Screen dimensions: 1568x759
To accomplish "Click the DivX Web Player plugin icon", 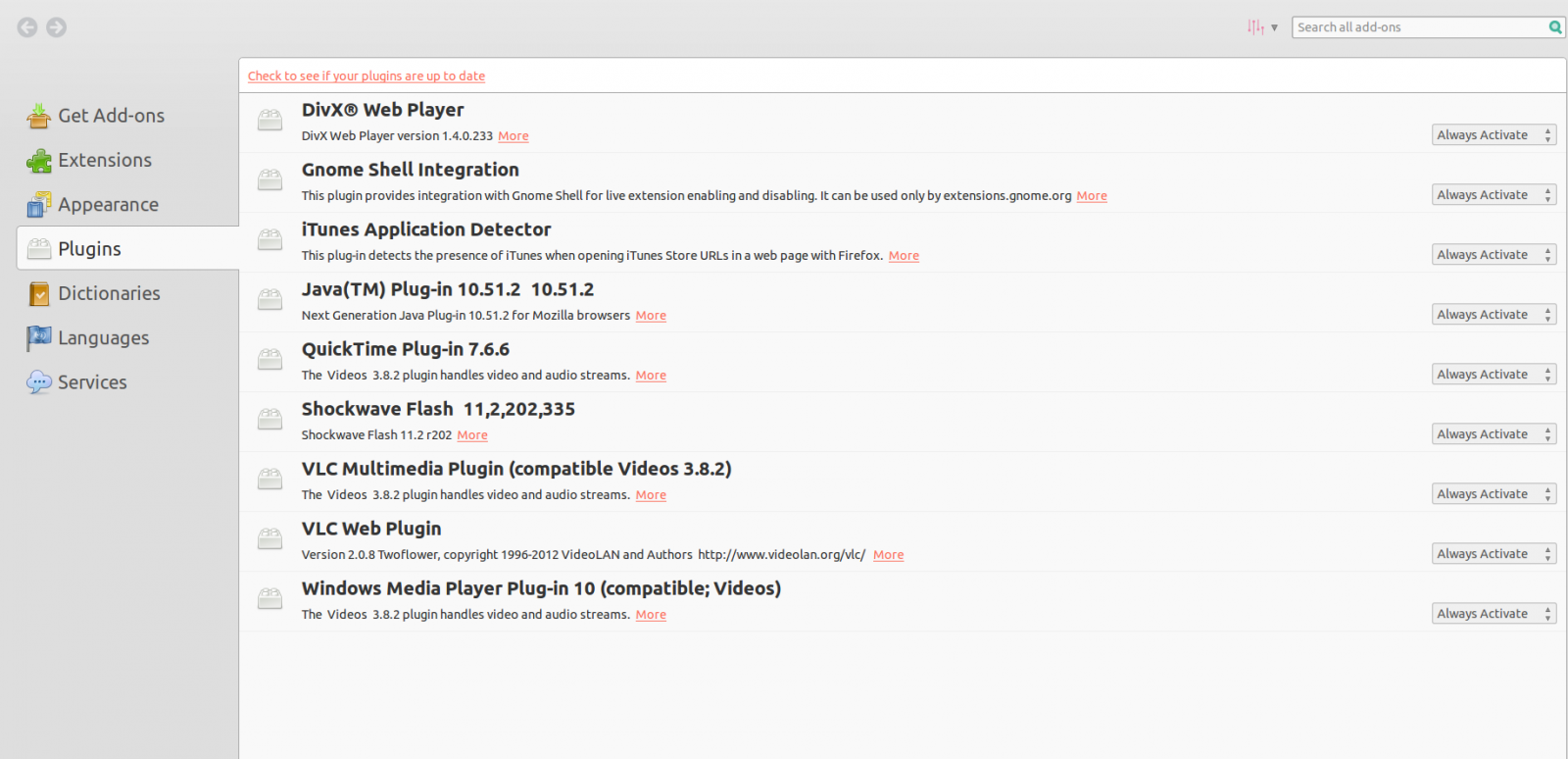I will (x=269, y=120).
